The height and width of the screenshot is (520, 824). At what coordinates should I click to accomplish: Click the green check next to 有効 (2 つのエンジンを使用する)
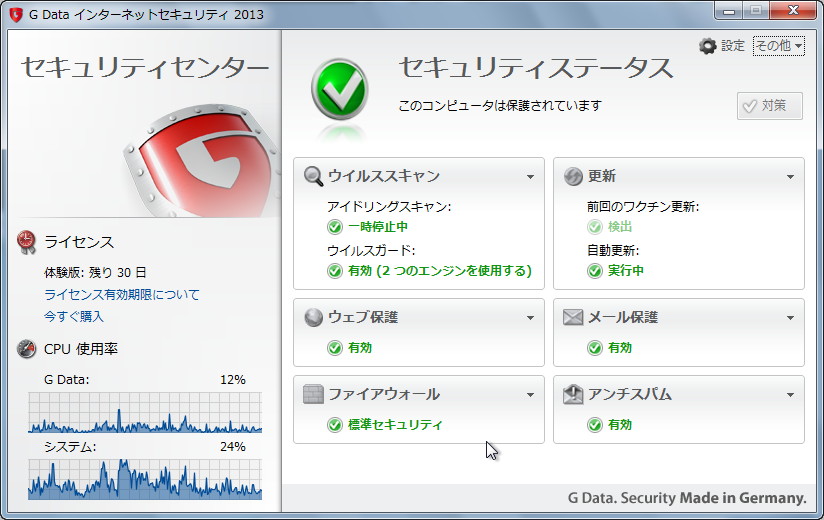pyautogui.click(x=335, y=271)
